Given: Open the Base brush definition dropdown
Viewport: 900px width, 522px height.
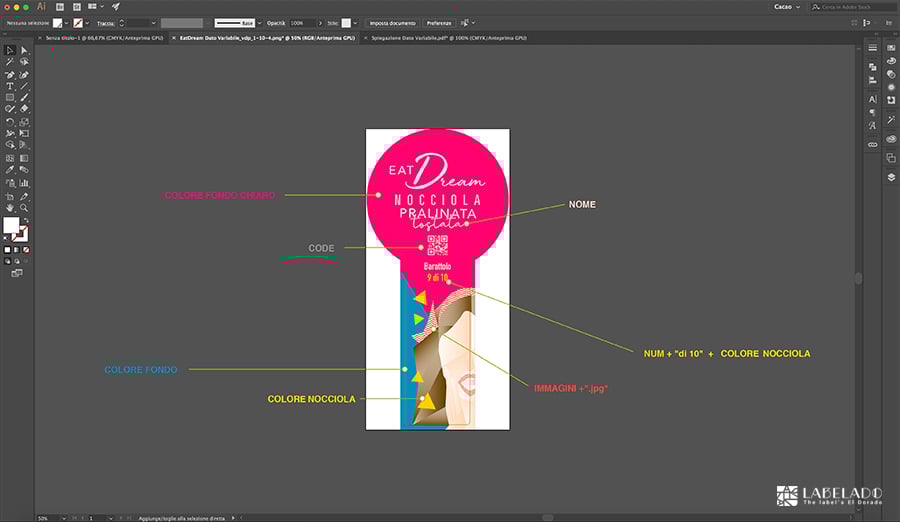Looking at the screenshot, I should [259, 24].
